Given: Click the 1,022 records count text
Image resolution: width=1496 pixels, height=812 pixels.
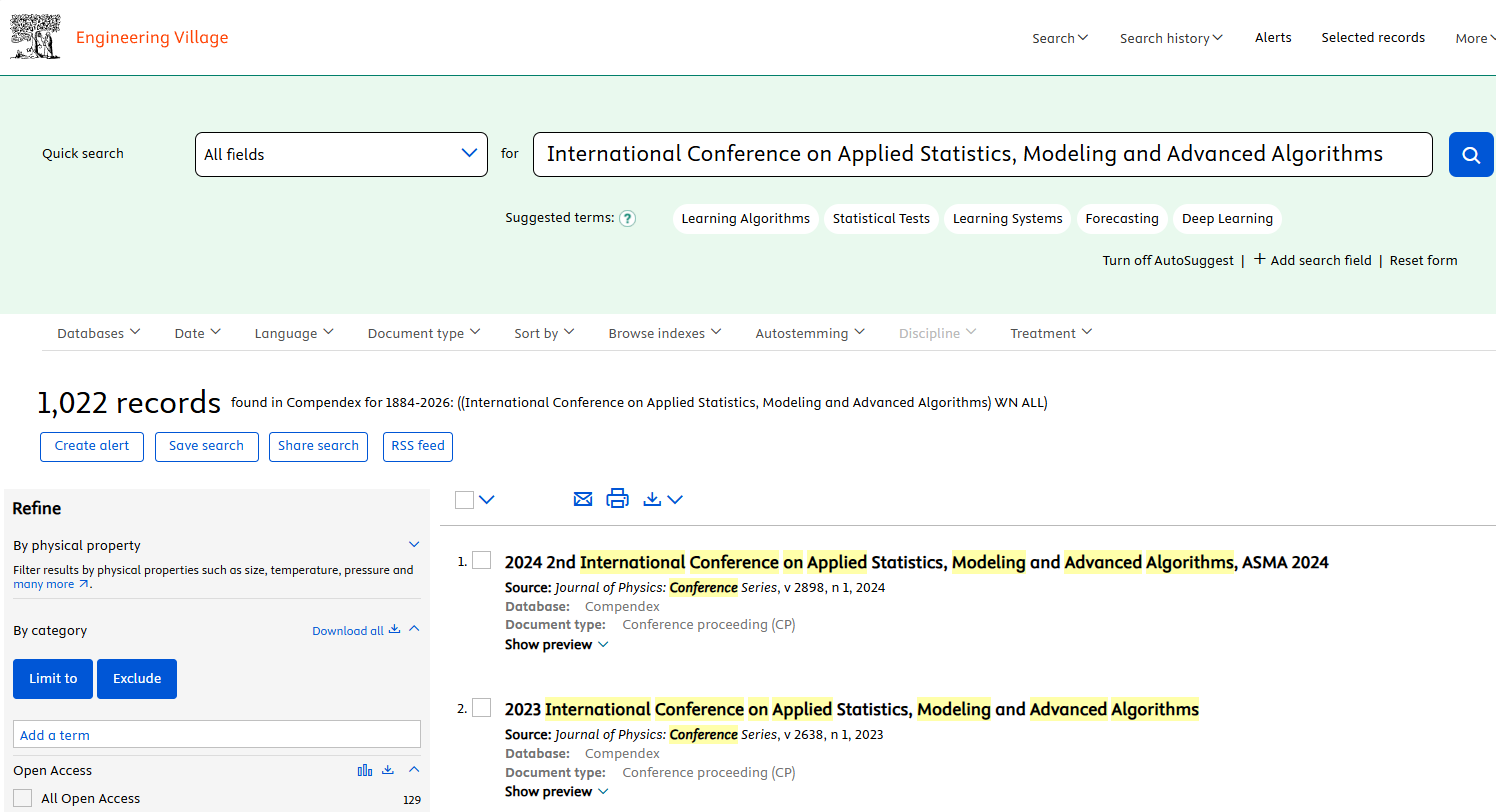Looking at the screenshot, I should click(x=129, y=402).
